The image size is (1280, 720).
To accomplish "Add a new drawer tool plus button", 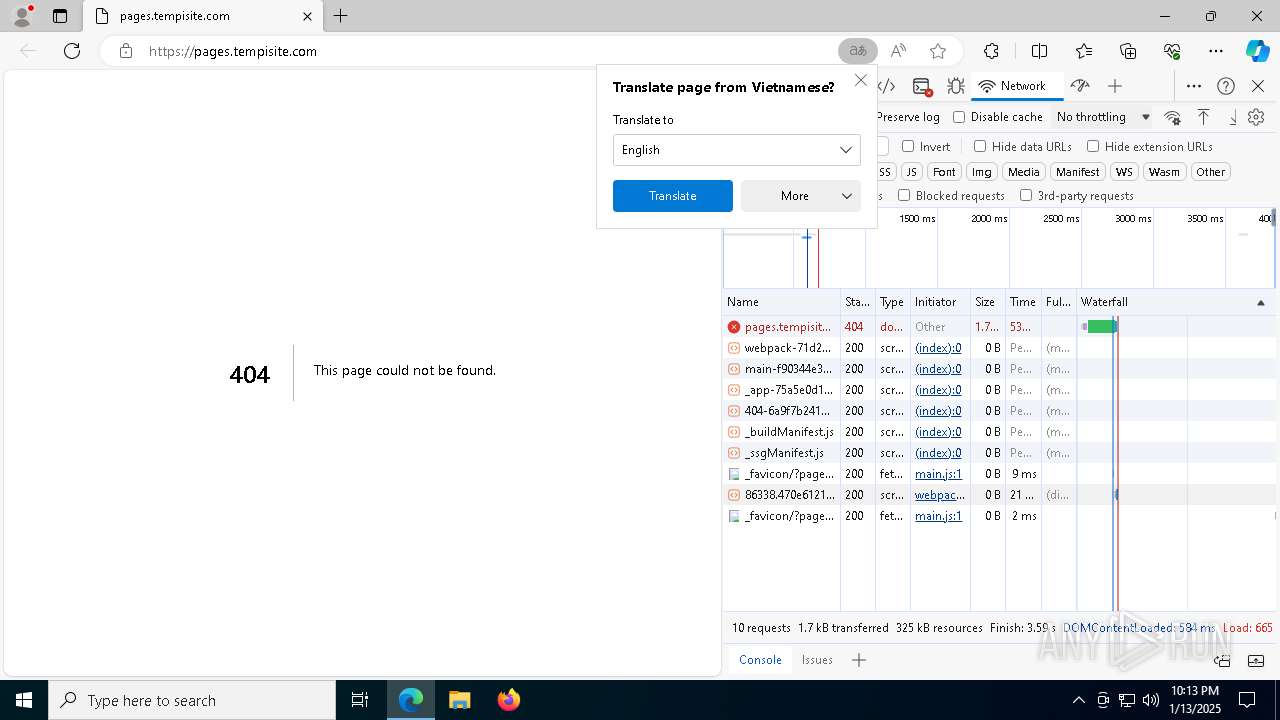I will click(x=858, y=660).
